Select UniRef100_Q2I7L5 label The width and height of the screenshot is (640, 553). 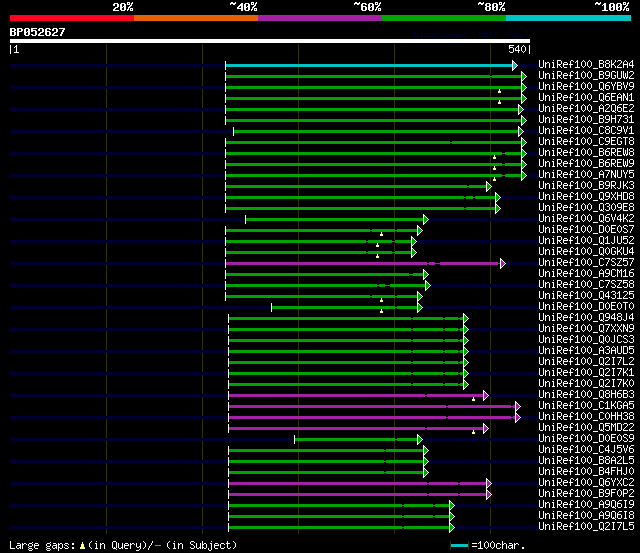point(586,527)
